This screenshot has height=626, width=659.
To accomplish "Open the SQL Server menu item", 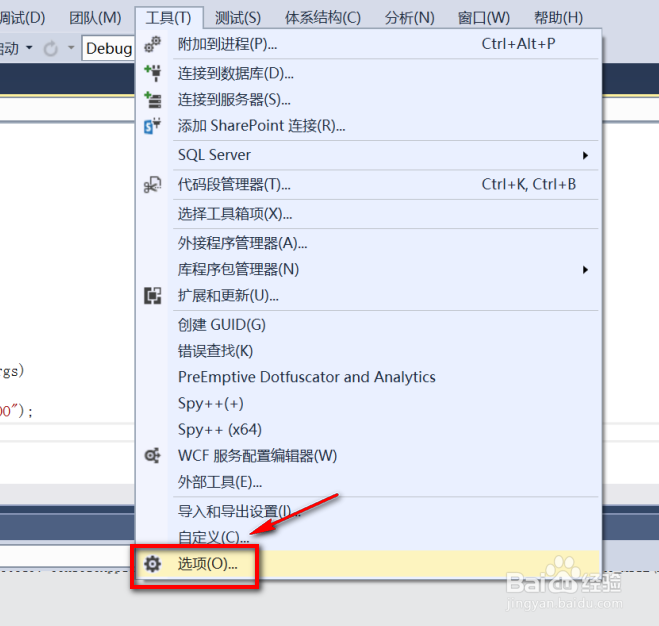I will 369,155.
